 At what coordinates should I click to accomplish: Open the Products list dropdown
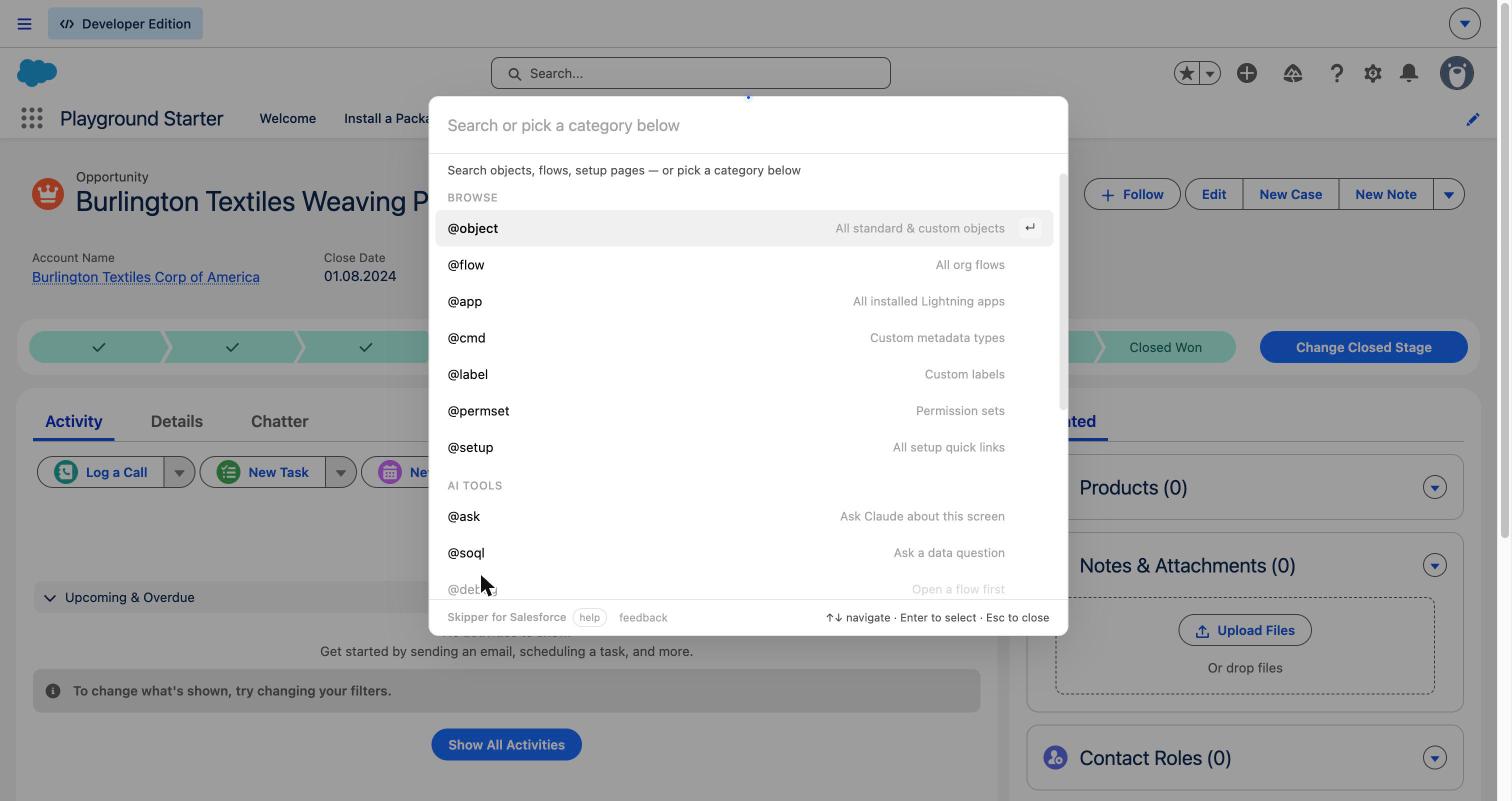coord(1435,488)
